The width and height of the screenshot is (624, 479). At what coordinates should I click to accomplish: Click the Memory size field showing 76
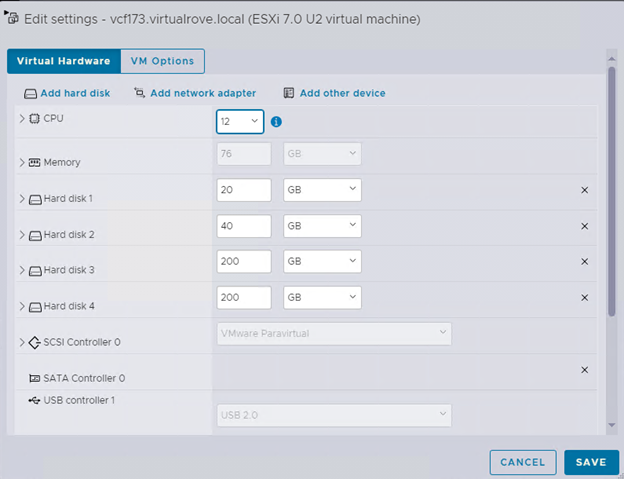[x=244, y=154]
